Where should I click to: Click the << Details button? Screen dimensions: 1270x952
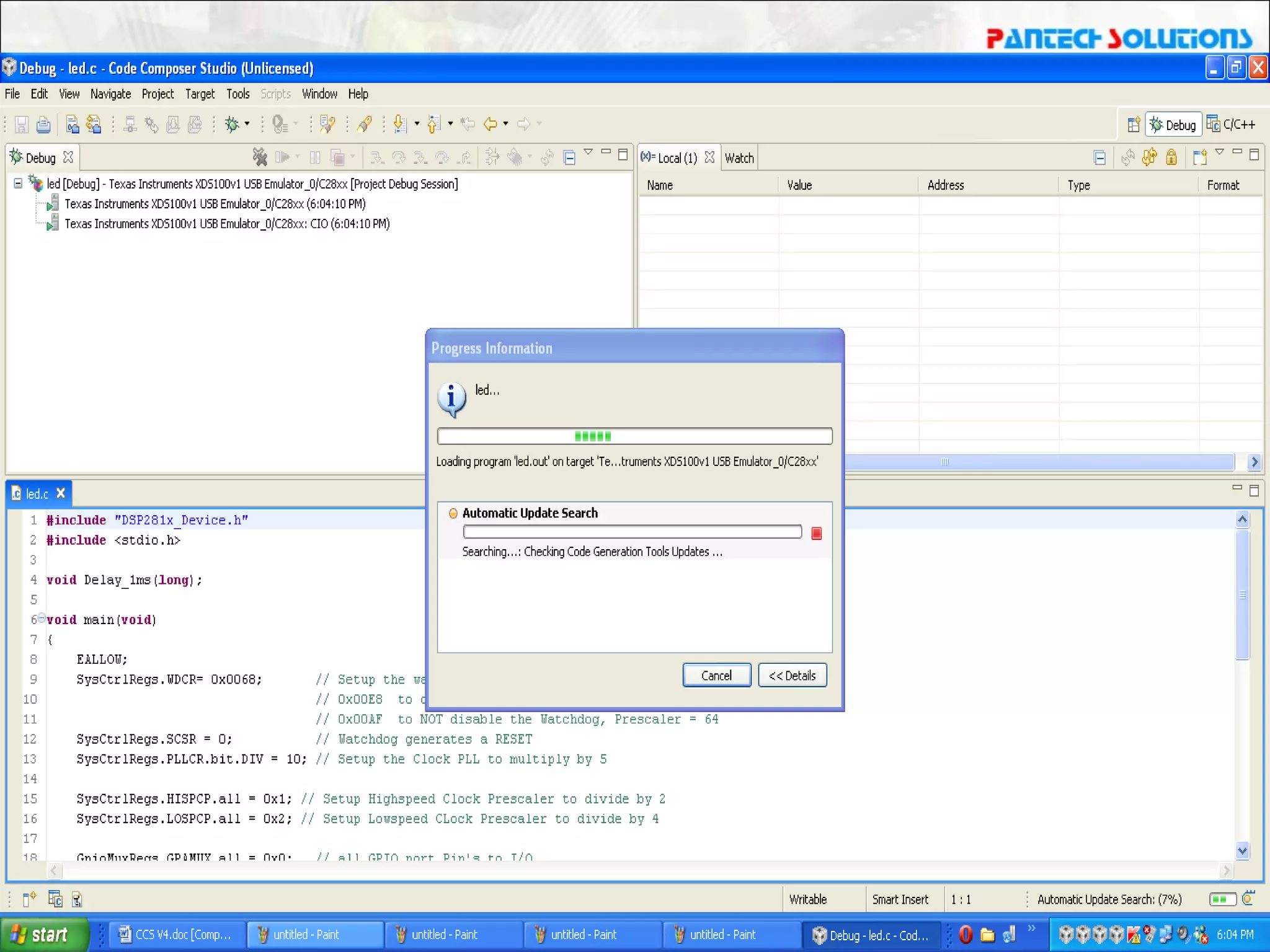(792, 676)
